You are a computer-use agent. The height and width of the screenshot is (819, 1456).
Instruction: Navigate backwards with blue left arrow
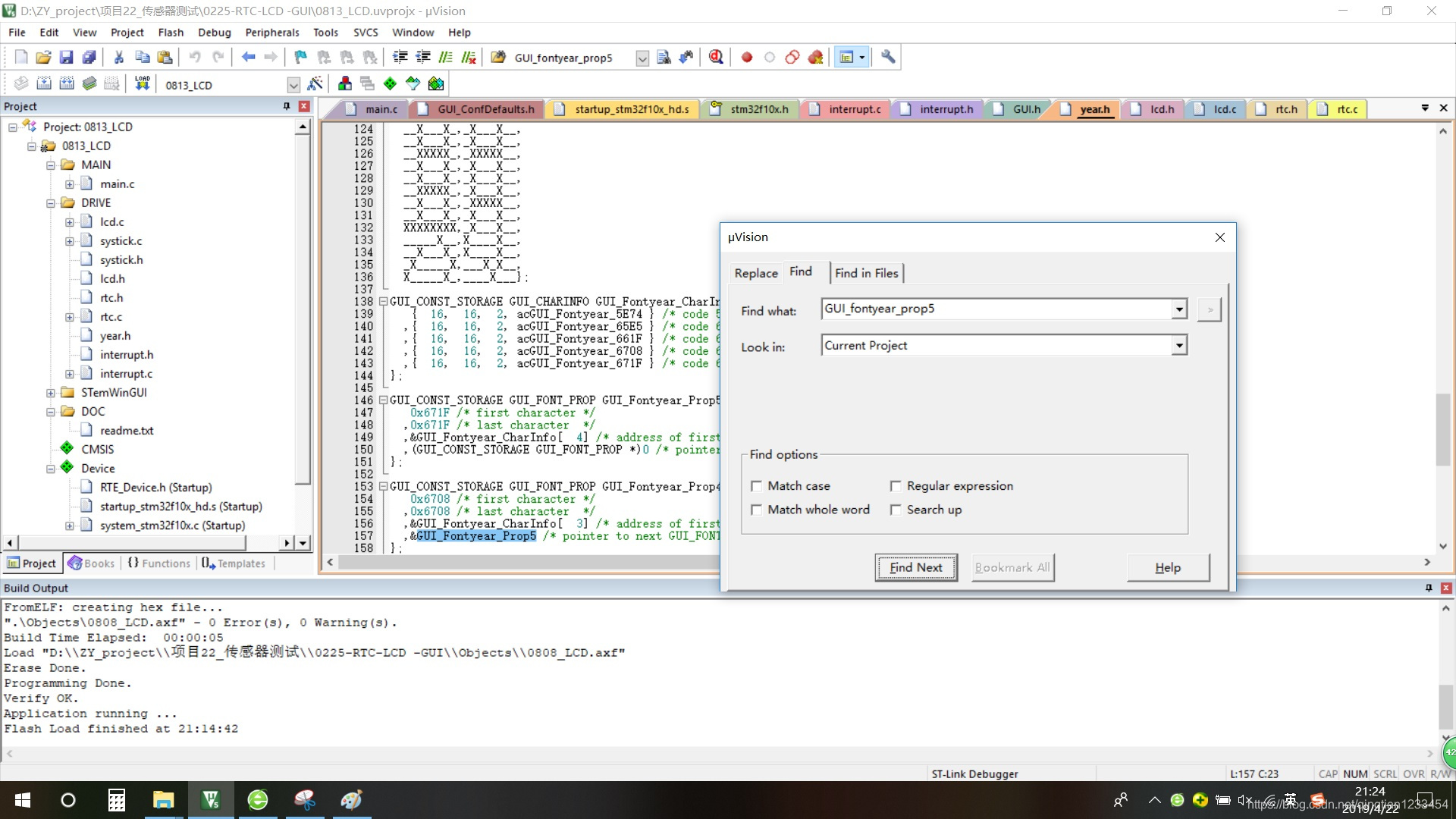point(248,58)
